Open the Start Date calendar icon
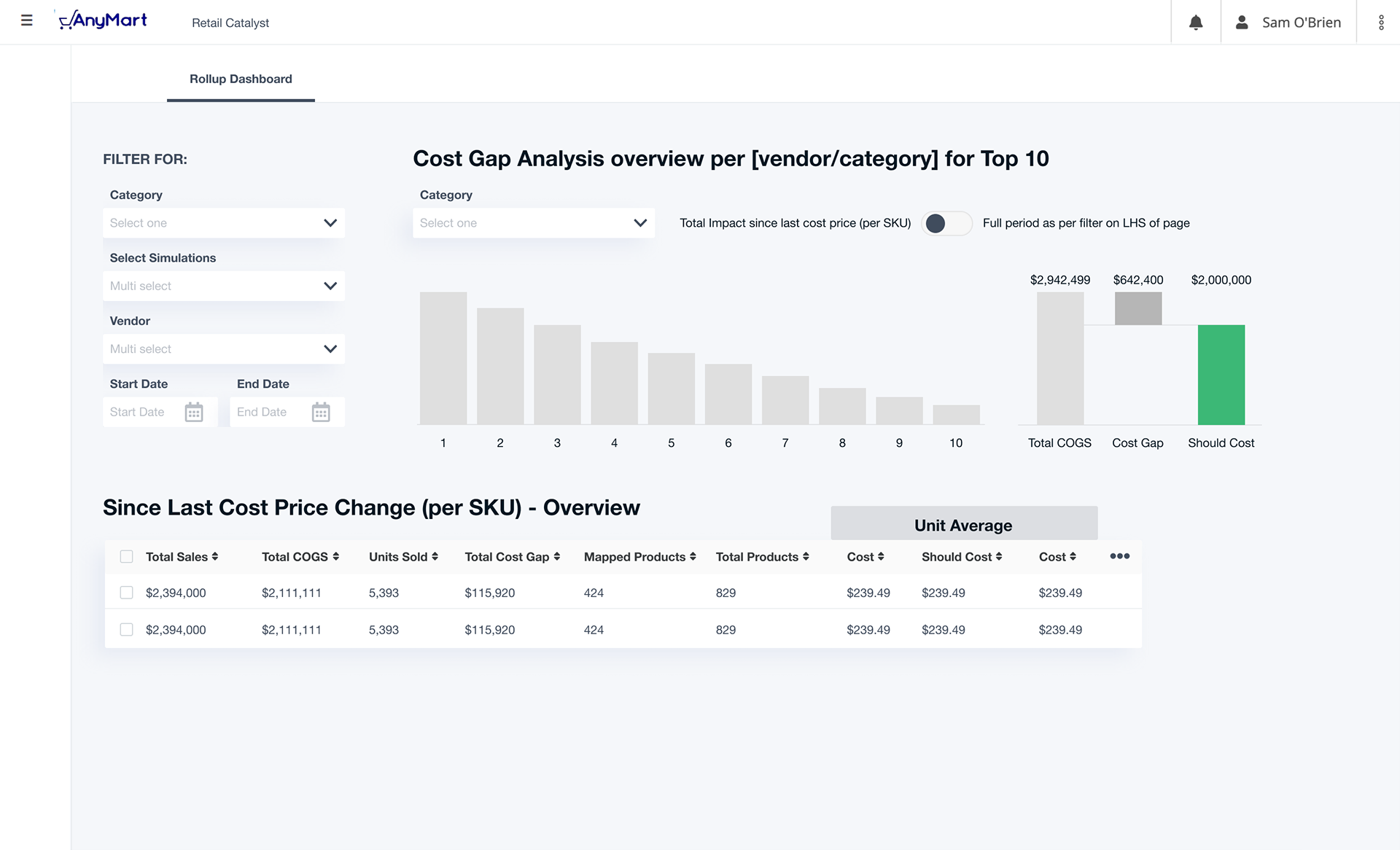Viewport: 1400px width, 850px height. click(193, 412)
